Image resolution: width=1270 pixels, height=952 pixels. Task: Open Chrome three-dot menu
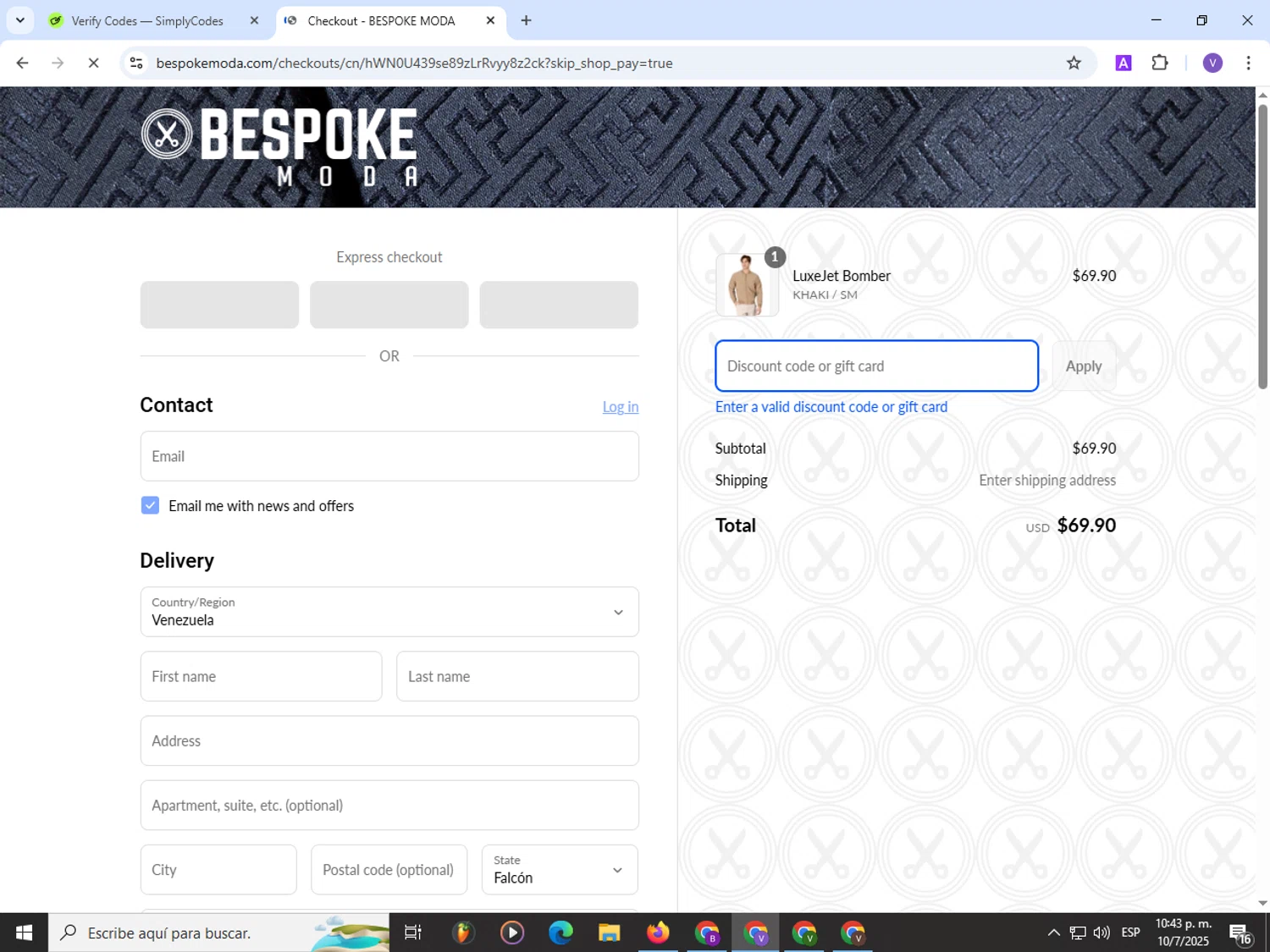pyautogui.click(x=1248, y=63)
